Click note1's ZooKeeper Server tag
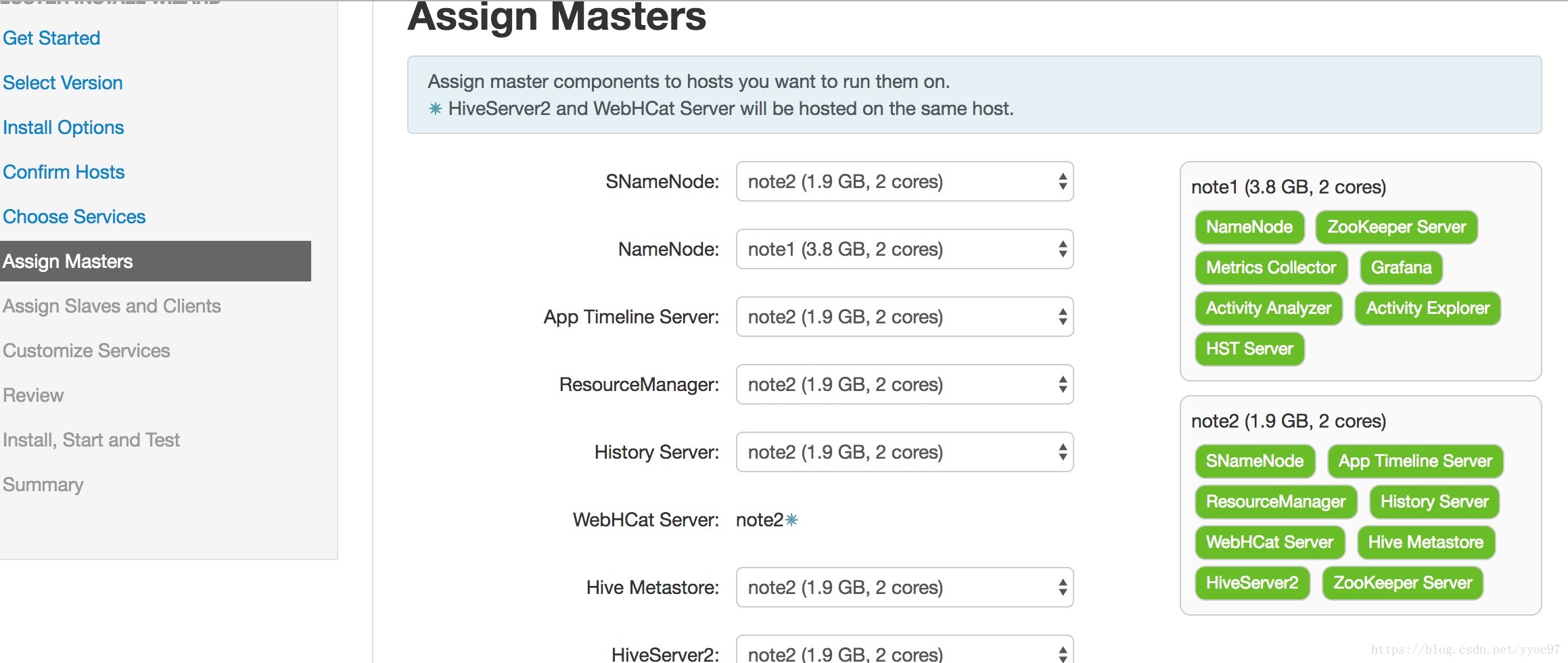This screenshot has width=1568, height=663. pyautogui.click(x=1397, y=227)
